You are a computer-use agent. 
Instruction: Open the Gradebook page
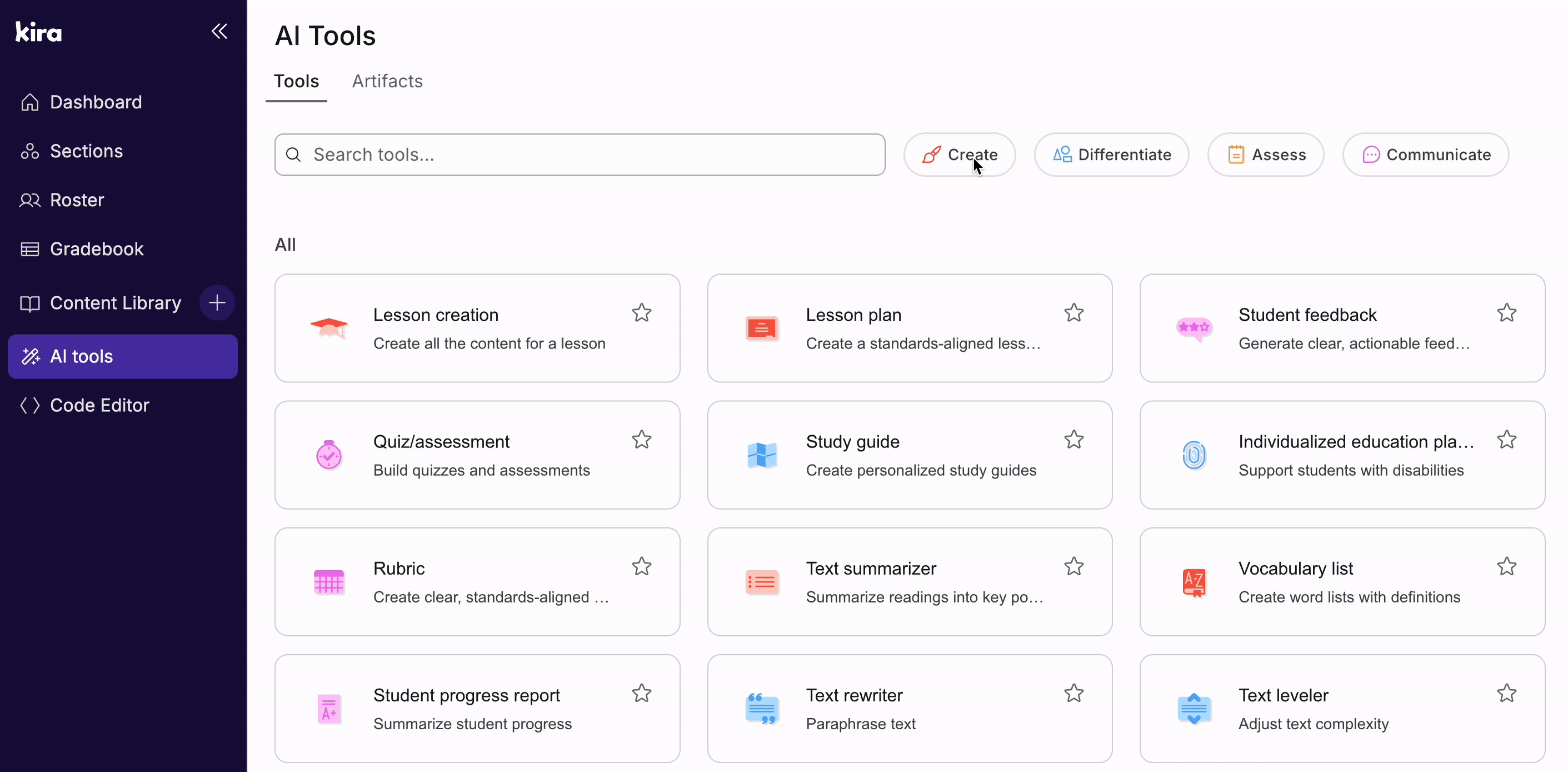pos(96,248)
